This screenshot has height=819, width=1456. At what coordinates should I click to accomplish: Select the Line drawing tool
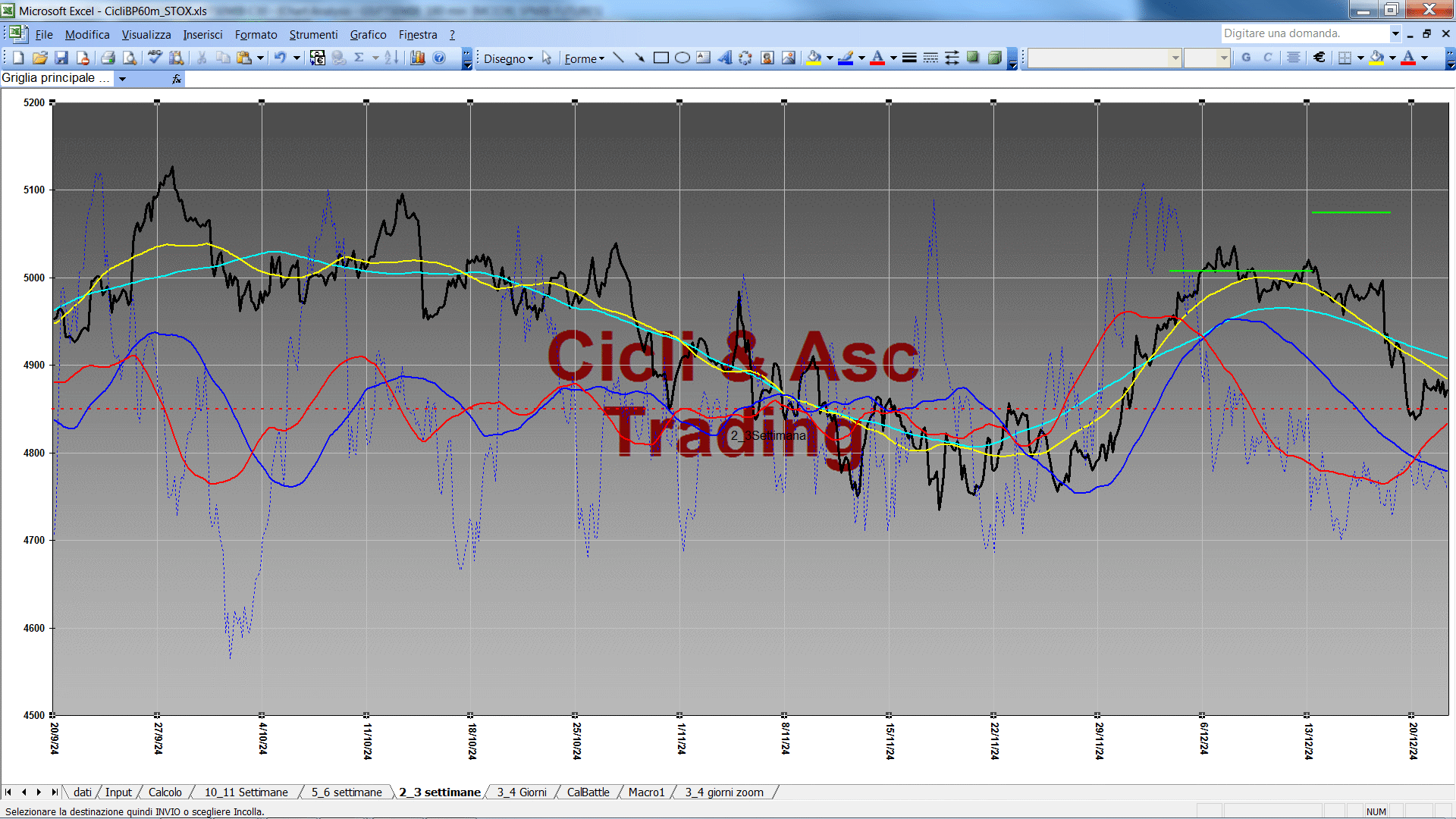click(619, 58)
